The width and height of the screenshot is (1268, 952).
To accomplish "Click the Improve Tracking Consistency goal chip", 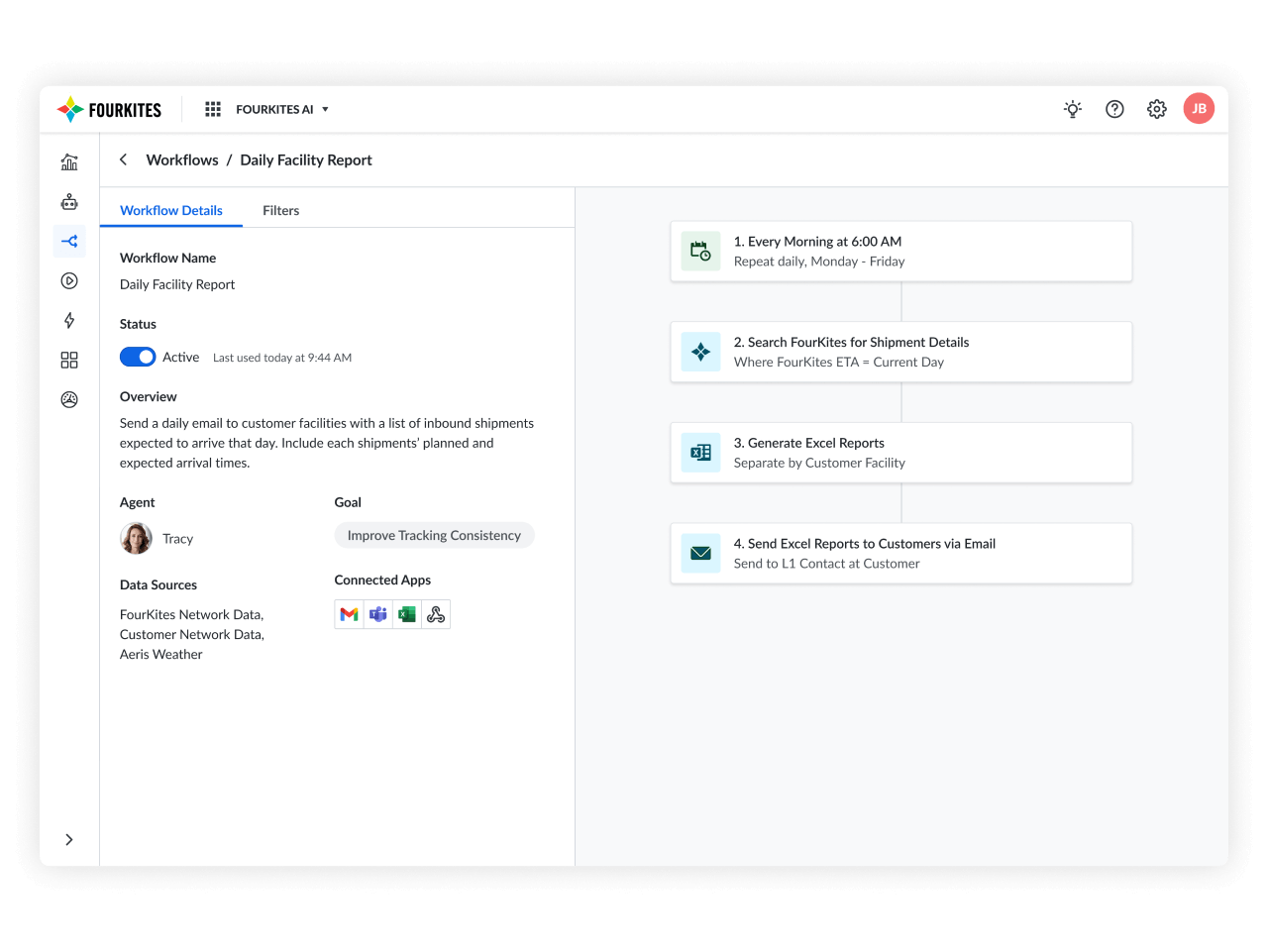I will tap(434, 536).
